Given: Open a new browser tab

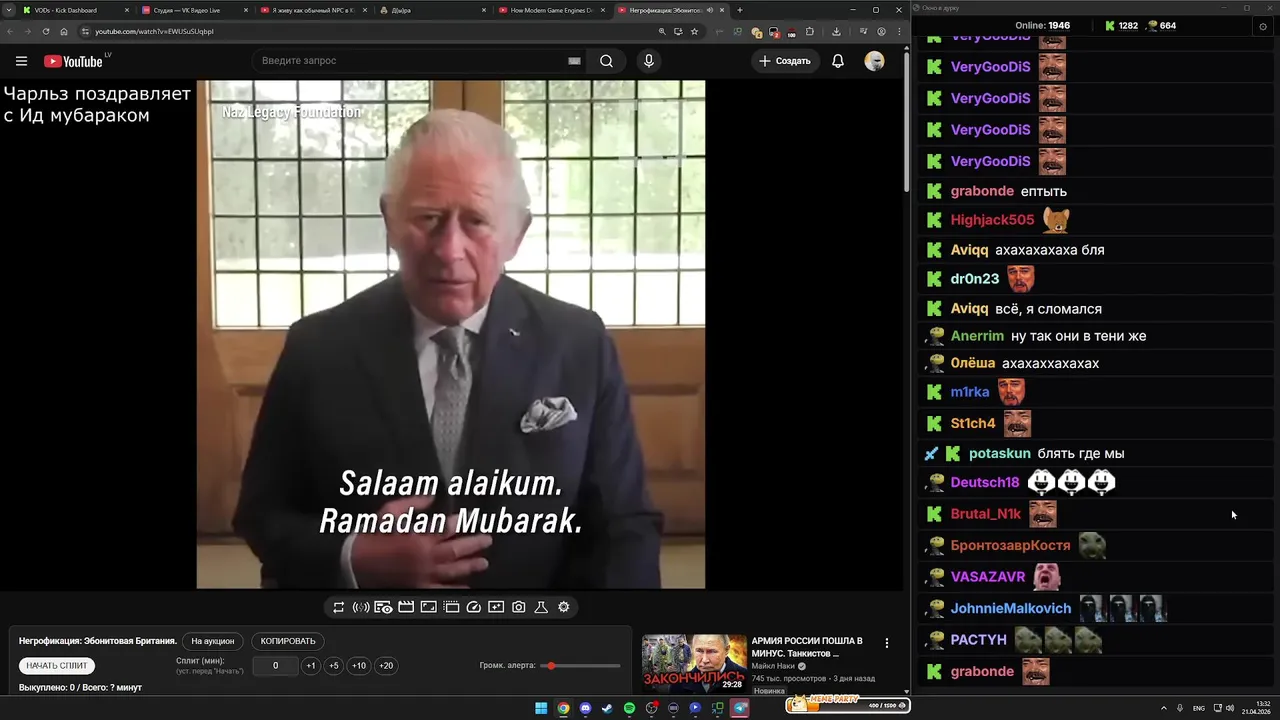Looking at the screenshot, I should pyautogui.click(x=740, y=10).
